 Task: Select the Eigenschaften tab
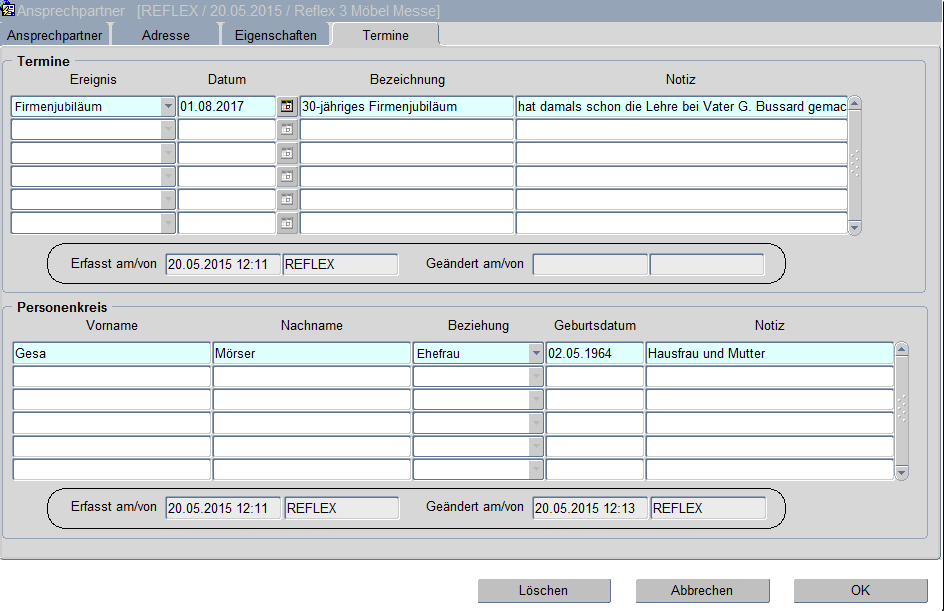[x=275, y=35]
